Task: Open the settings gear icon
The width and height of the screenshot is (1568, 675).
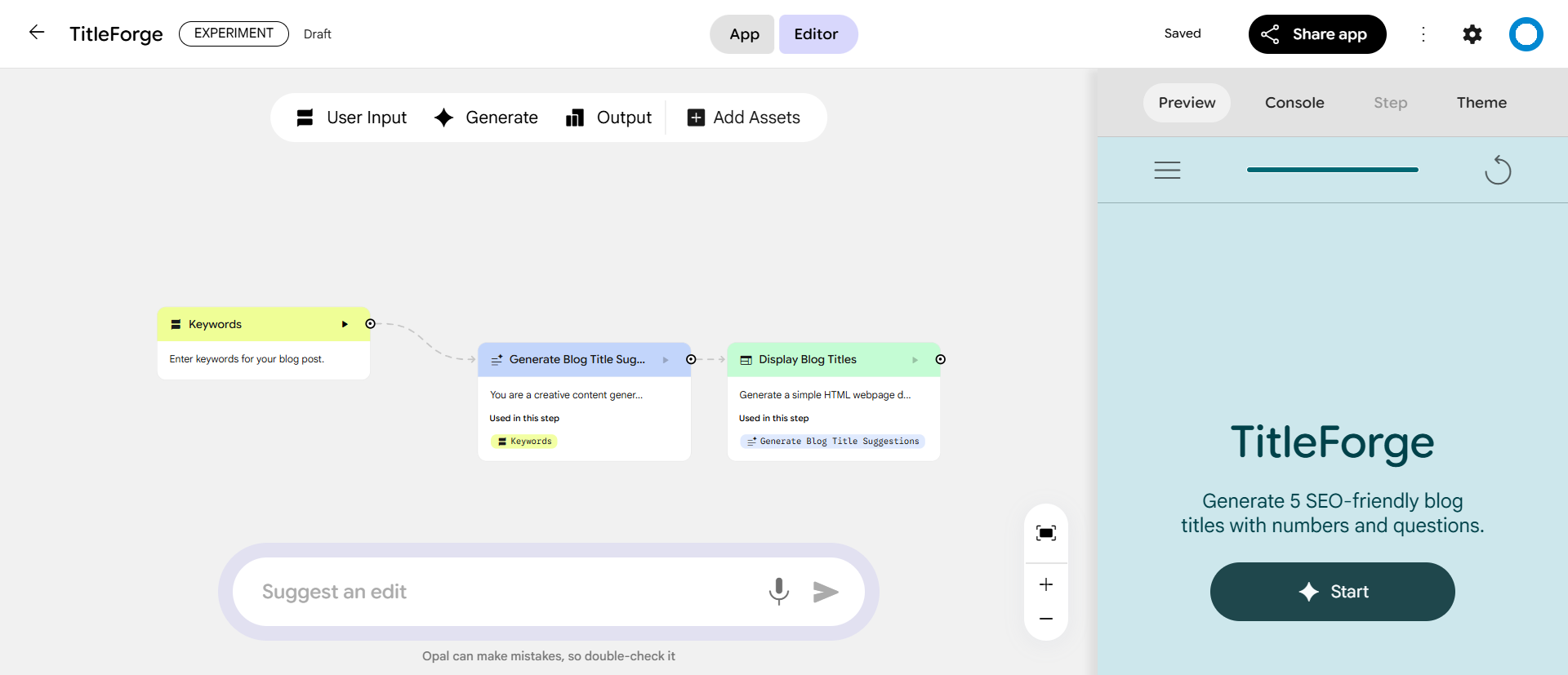Action: (x=1472, y=34)
